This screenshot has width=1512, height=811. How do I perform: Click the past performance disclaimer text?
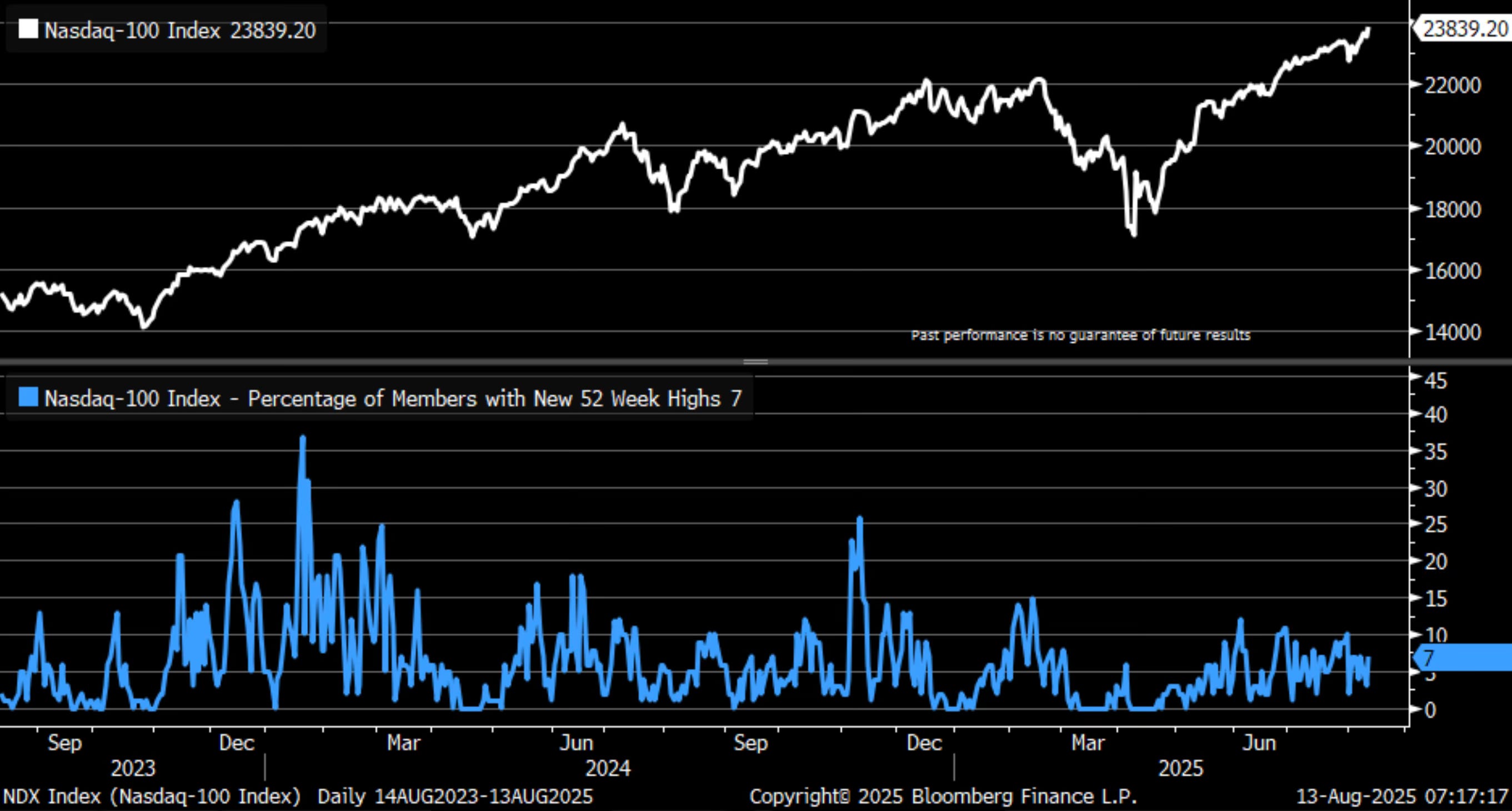point(1080,335)
